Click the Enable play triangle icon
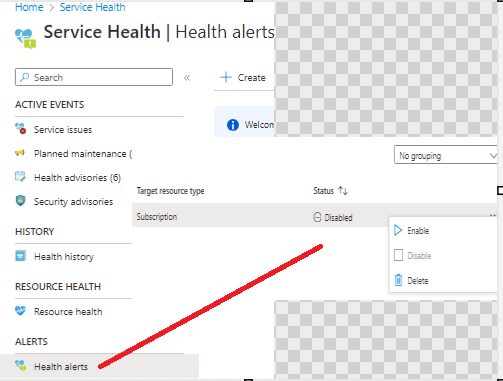Screen dimensions: 503x381 click(x=398, y=230)
